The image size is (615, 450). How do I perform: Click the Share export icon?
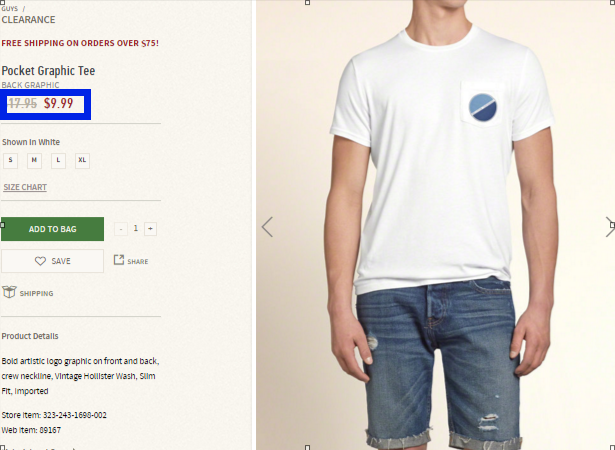119,259
